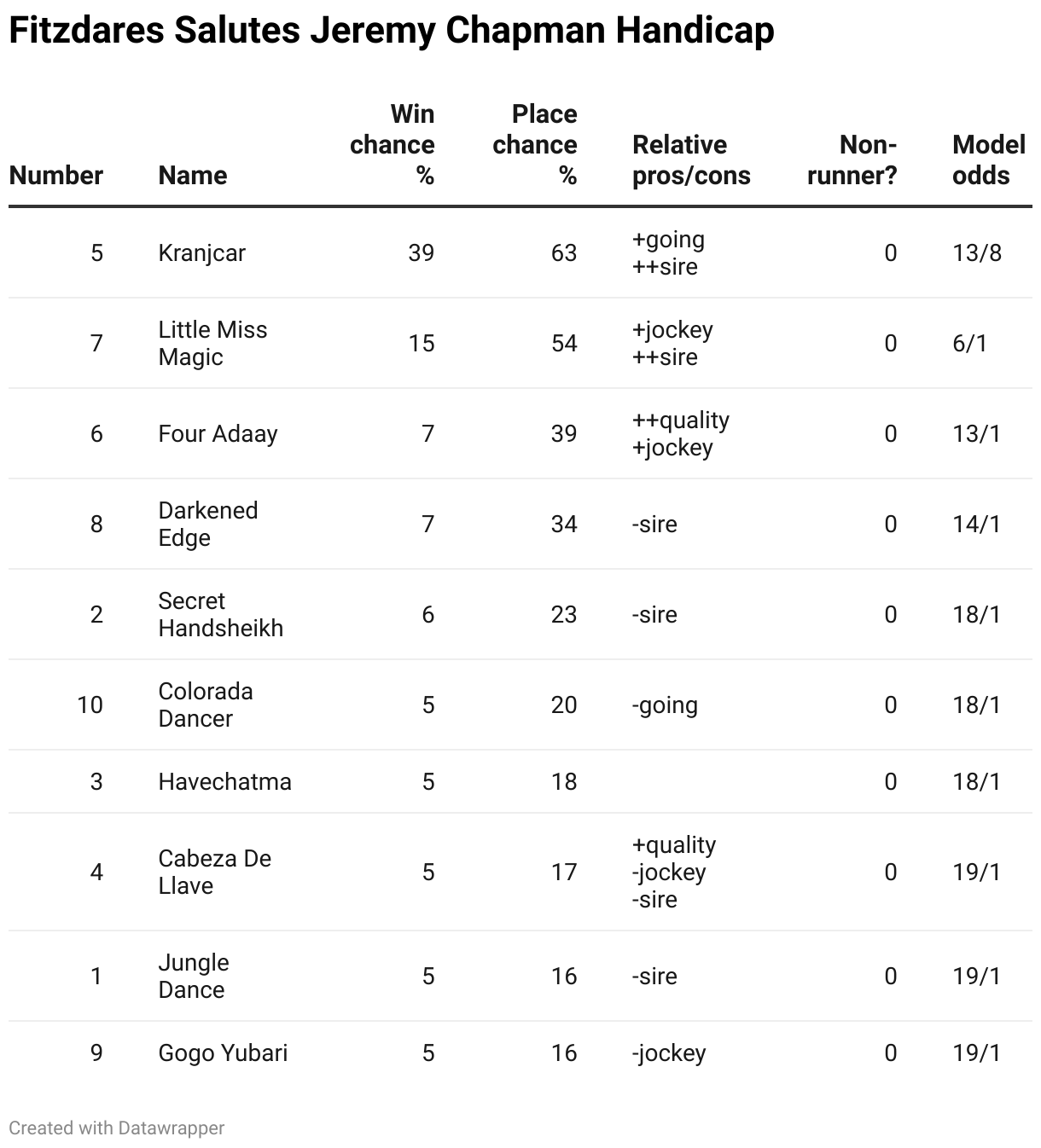The height and width of the screenshot is (1148, 1041).
Task: Click the Four Adaay name cell
Action: click(218, 434)
